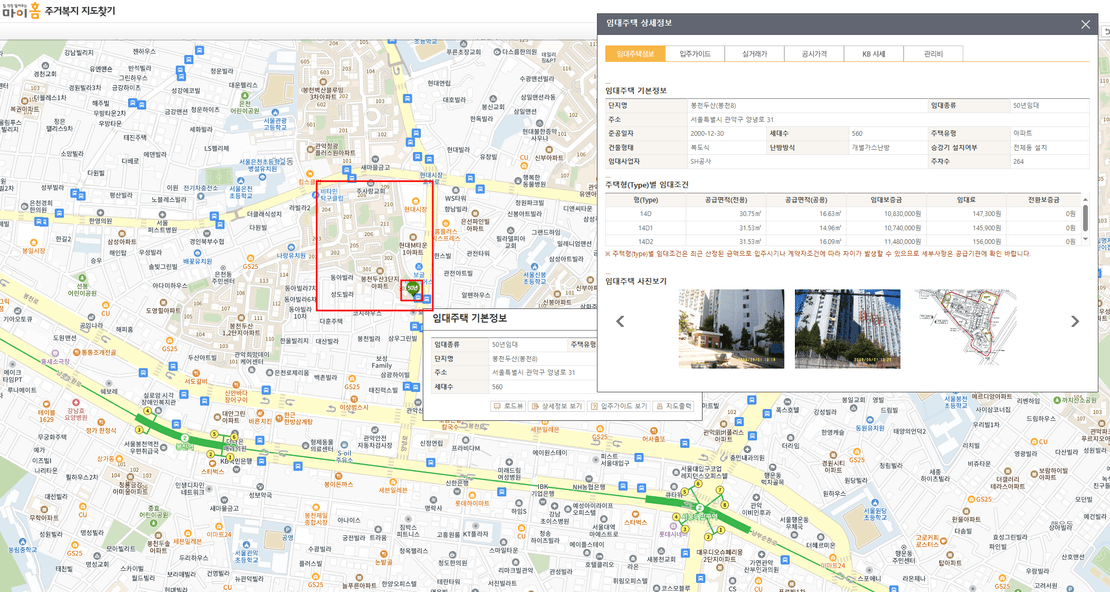This screenshot has width=1110, height=592.
Task: Click the 킴스클럽 store icon
Action: point(309,173)
